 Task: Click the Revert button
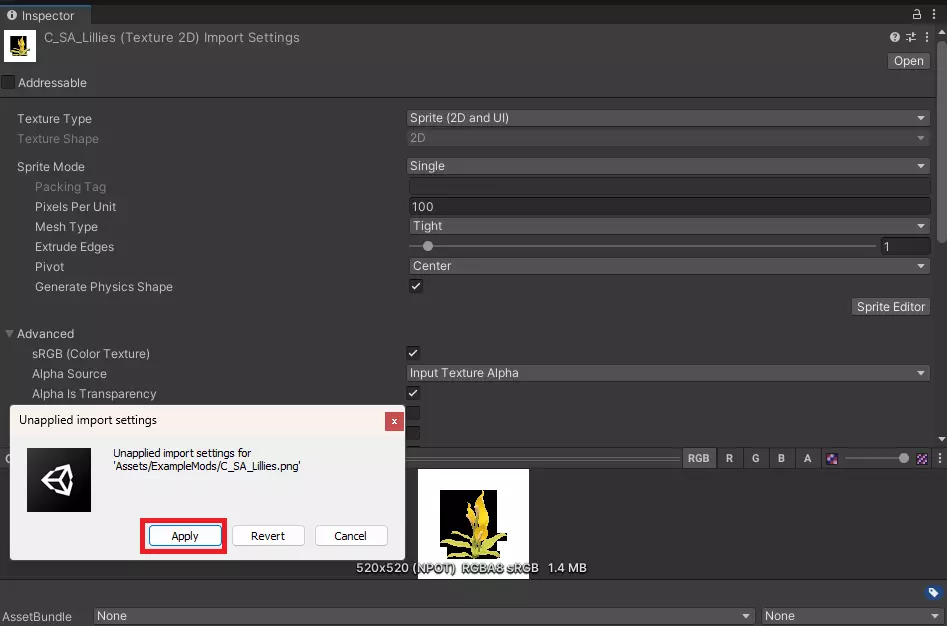(268, 535)
